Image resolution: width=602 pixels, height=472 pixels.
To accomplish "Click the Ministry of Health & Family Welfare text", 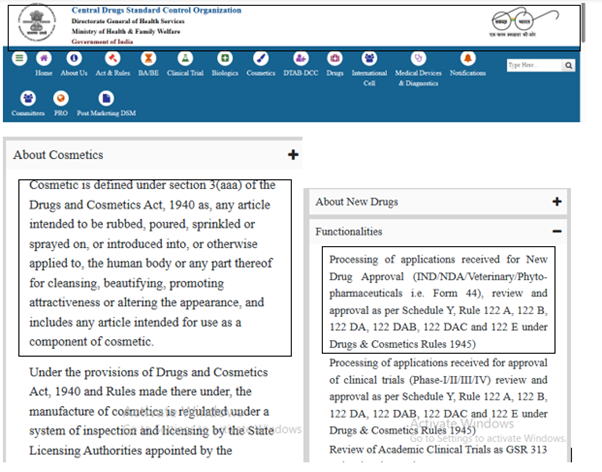I will (126, 31).
